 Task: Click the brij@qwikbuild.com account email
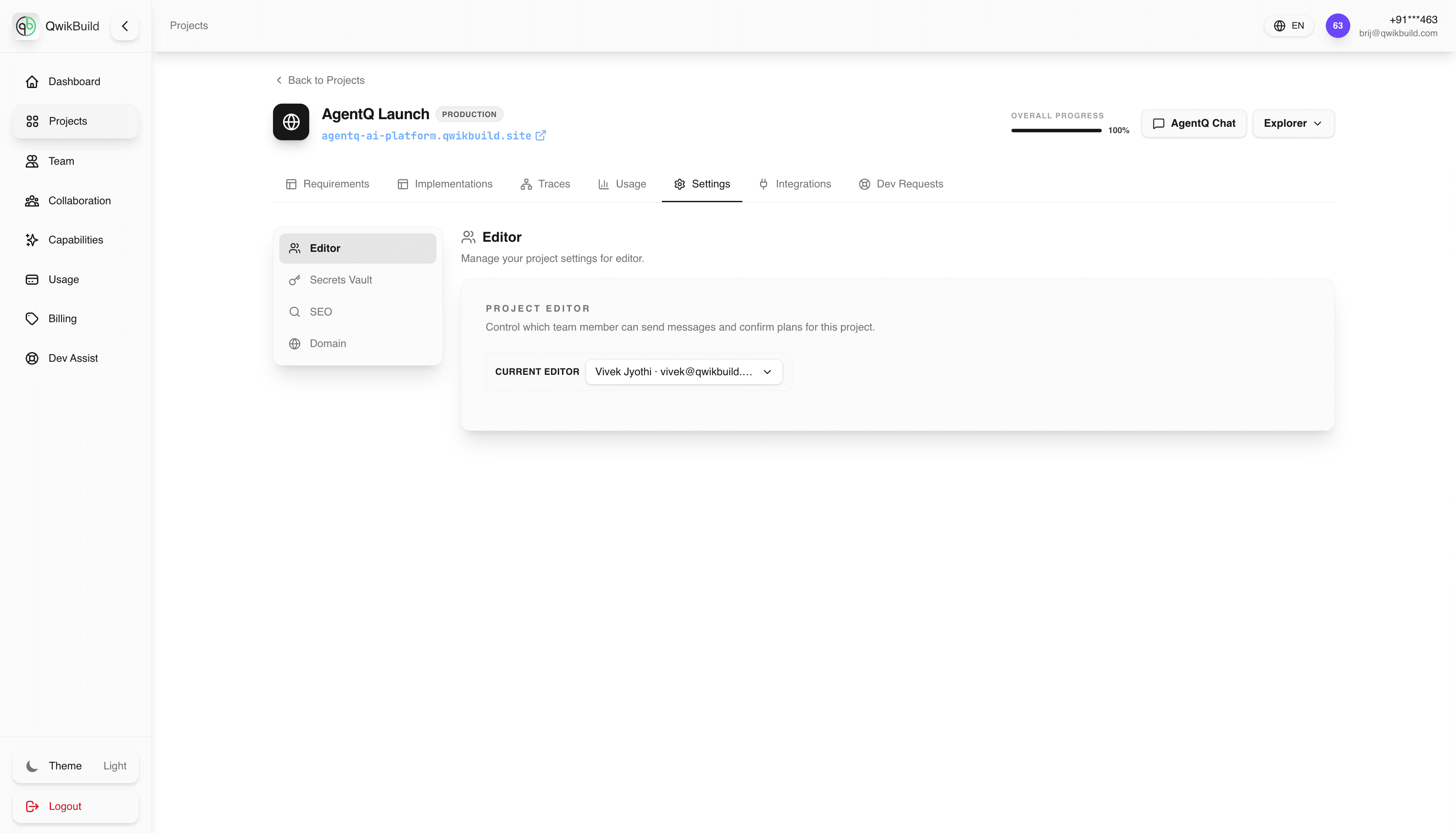1398,33
